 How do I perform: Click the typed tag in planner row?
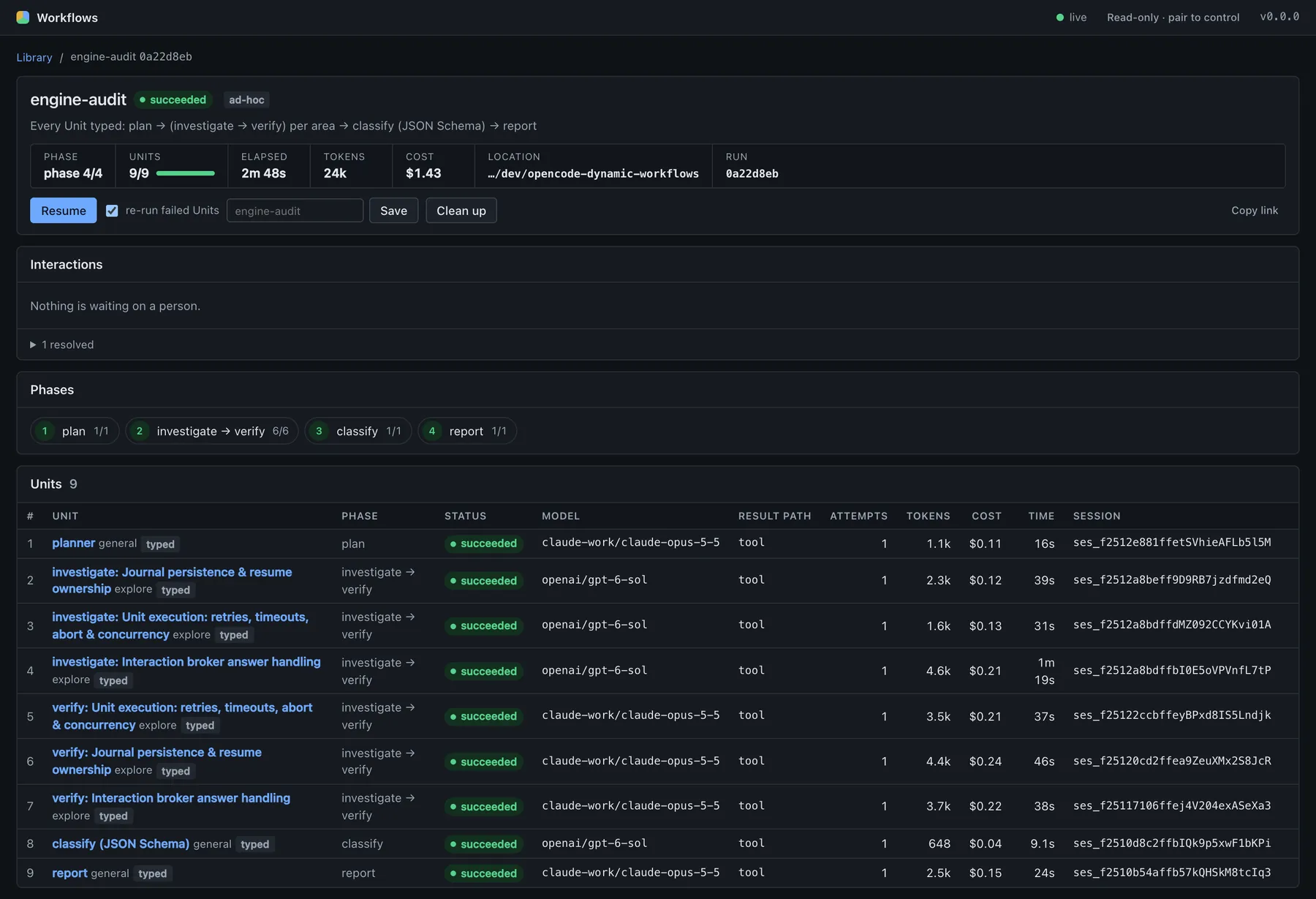(160, 543)
